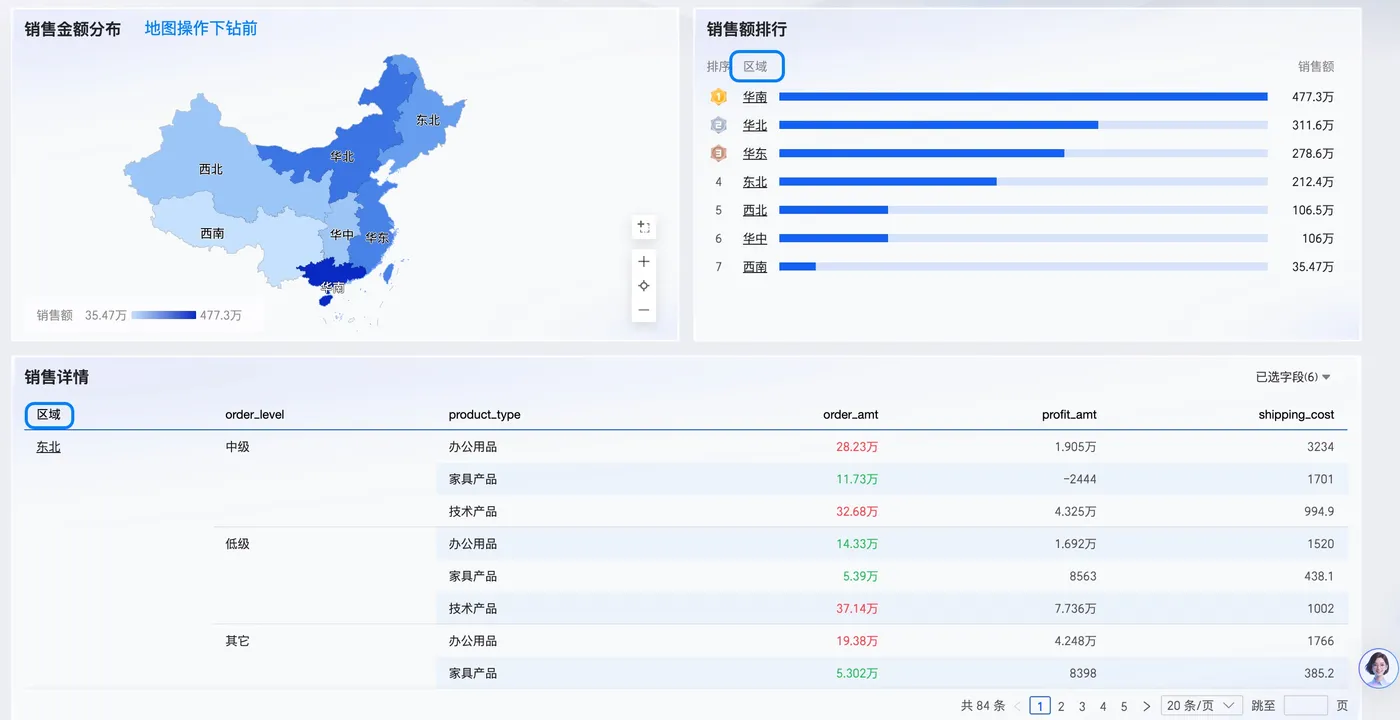Click the gold rank 1 medal icon
Viewport: 1400px width, 720px height.
point(718,97)
